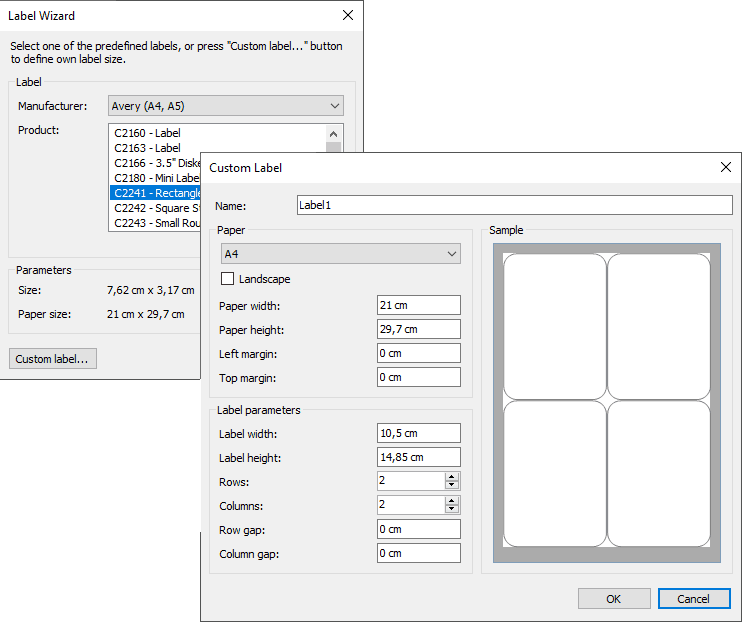Screen dimensions: 742x622
Task: Click the Rows value field
Action: (x=411, y=481)
